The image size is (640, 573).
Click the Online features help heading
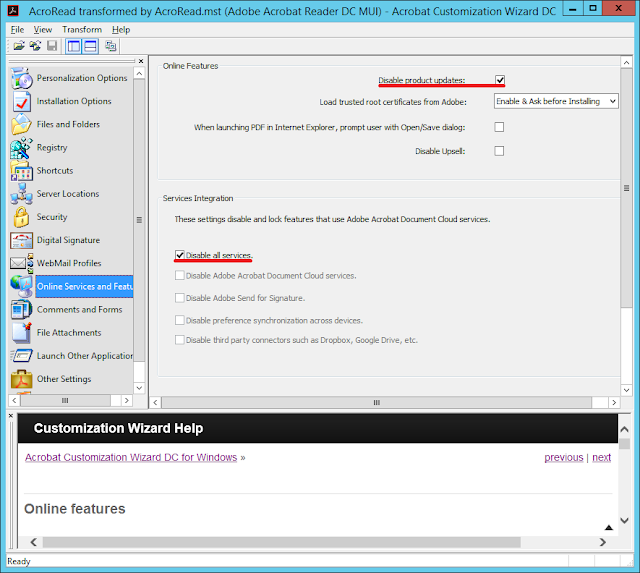pyautogui.click(x=75, y=509)
